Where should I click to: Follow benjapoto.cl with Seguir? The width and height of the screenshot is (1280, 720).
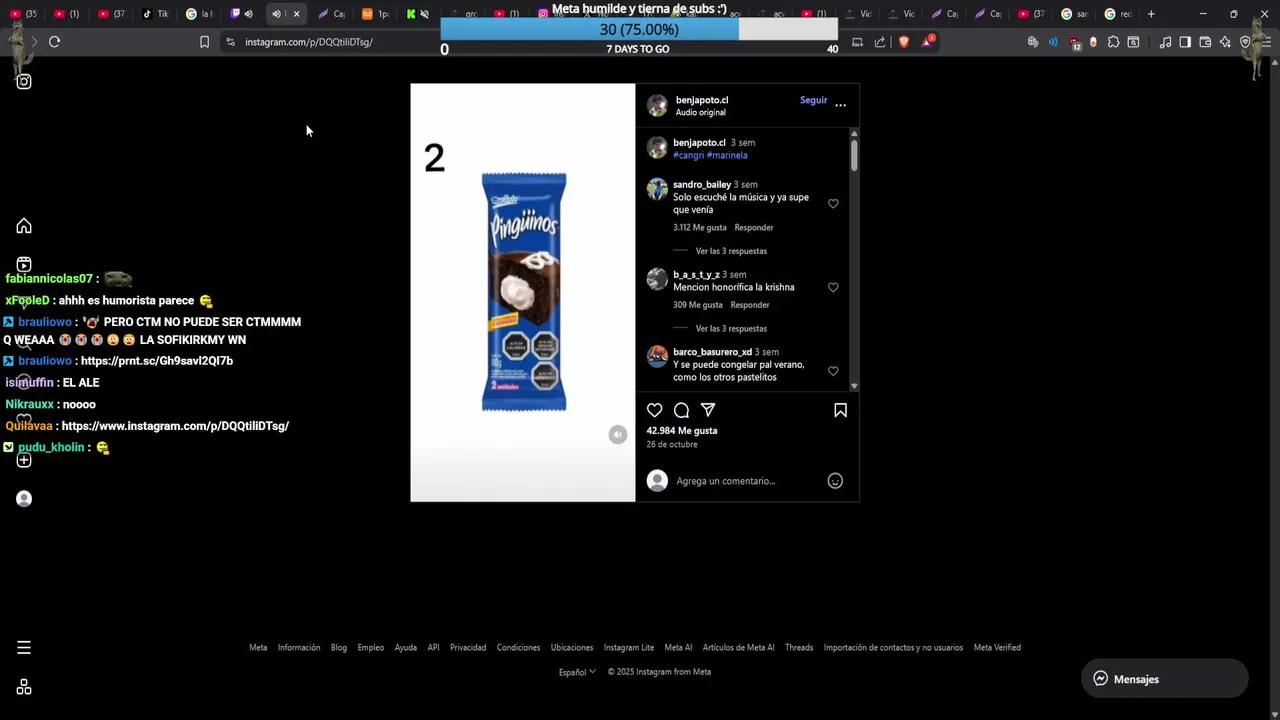point(813,100)
